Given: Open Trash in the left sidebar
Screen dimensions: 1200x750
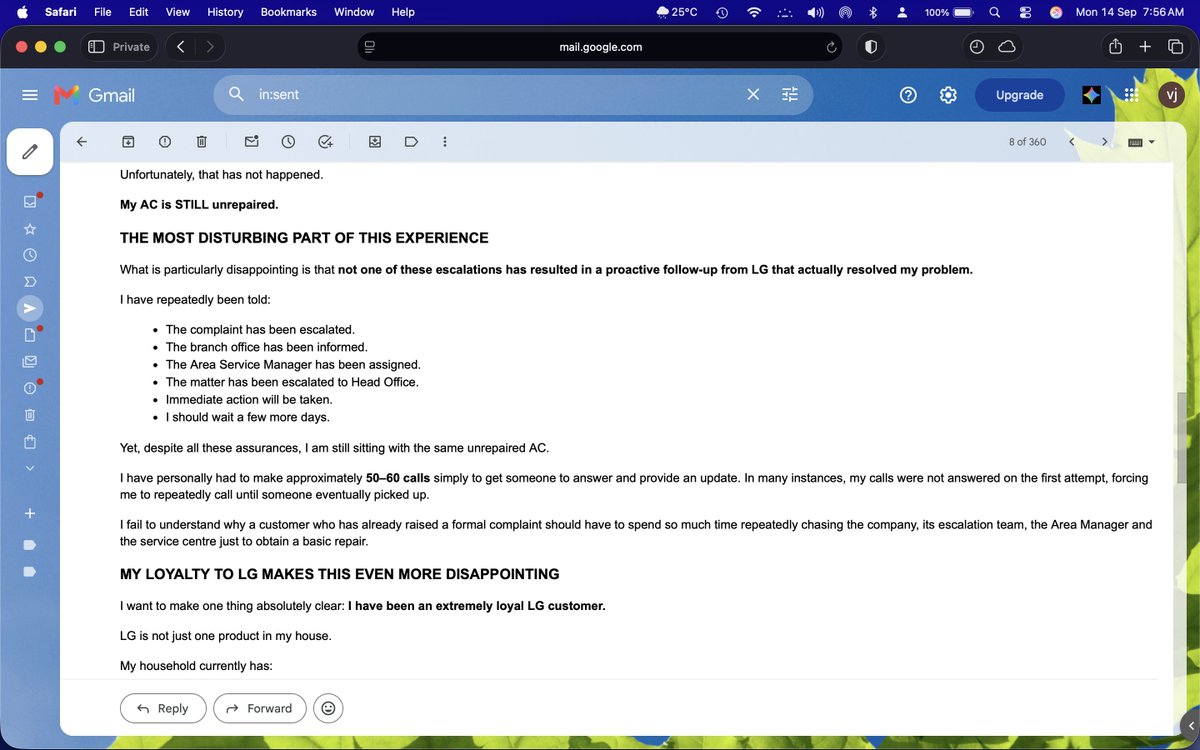Looking at the screenshot, I should (x=30, y=414).
